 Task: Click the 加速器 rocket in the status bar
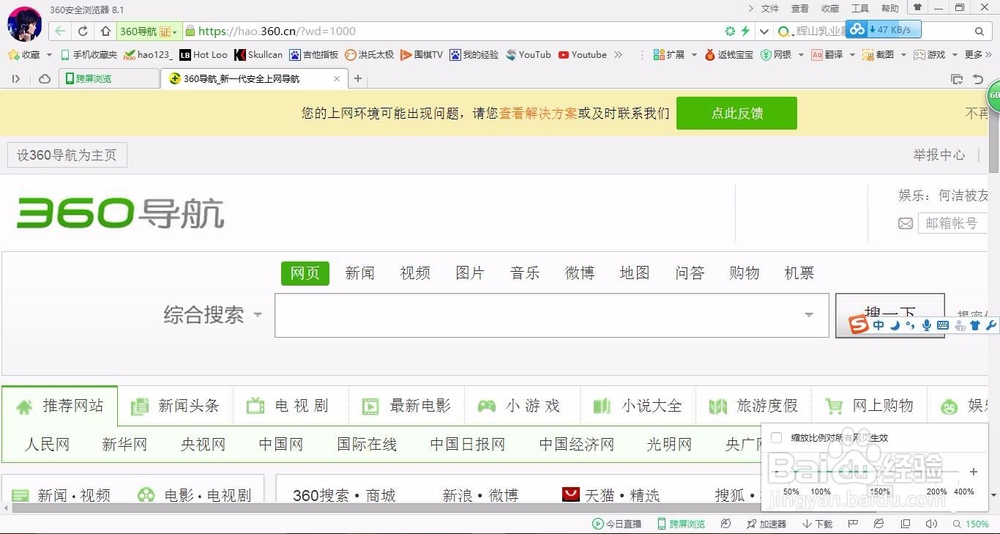[x=766, y=524]
